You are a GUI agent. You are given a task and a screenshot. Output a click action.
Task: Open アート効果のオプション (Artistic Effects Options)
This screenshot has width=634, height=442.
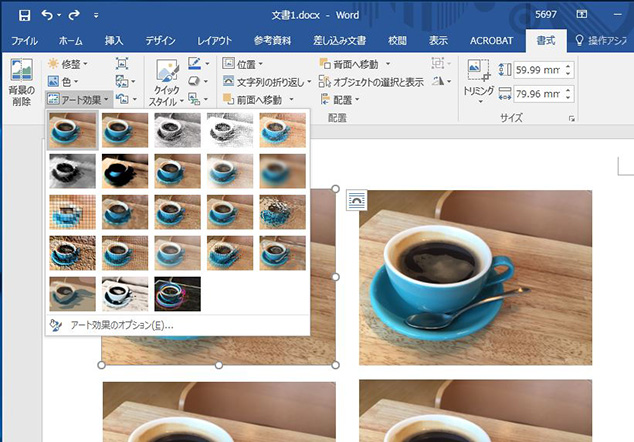[121, 325]
